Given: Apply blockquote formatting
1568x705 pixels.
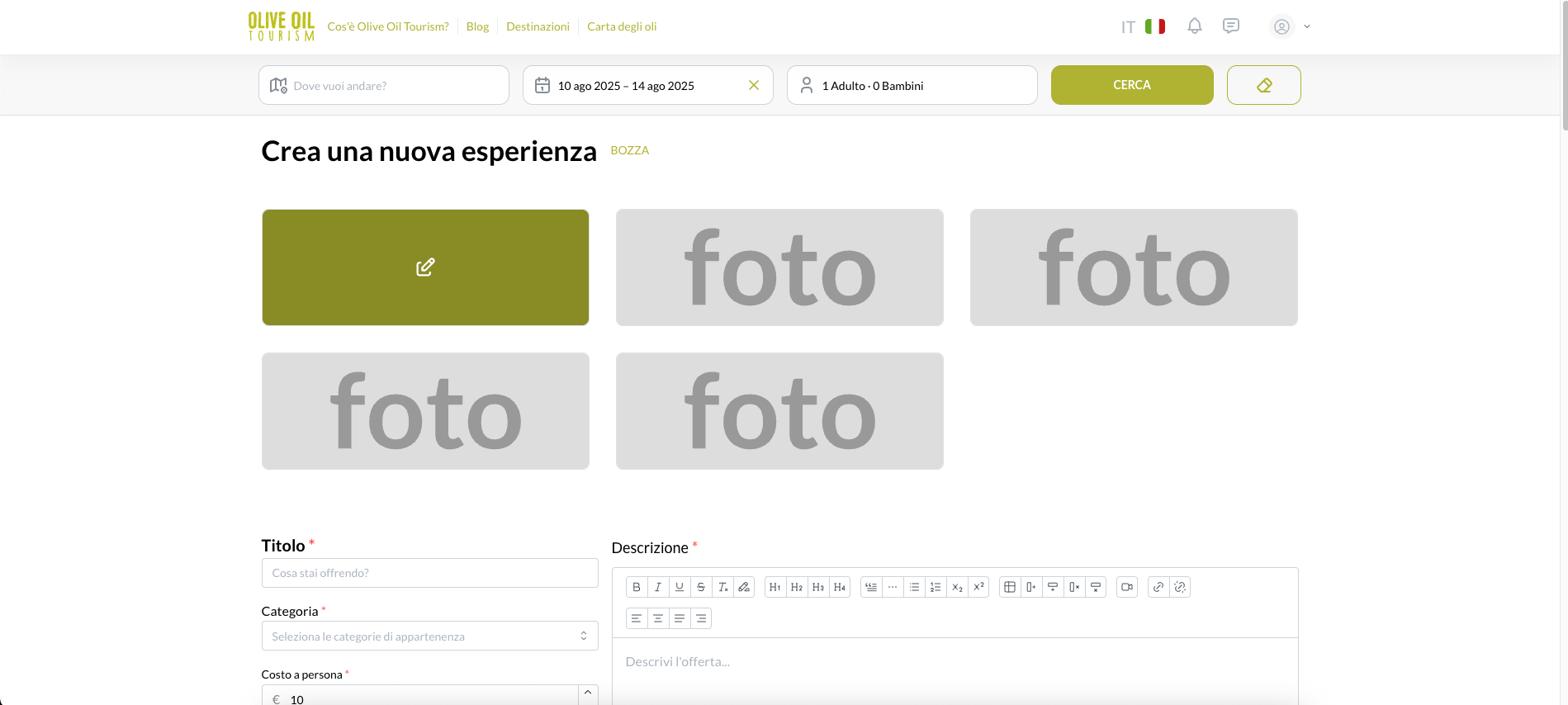Looking at the screenshot, I should pyautogui.click(x=871, y=587).
